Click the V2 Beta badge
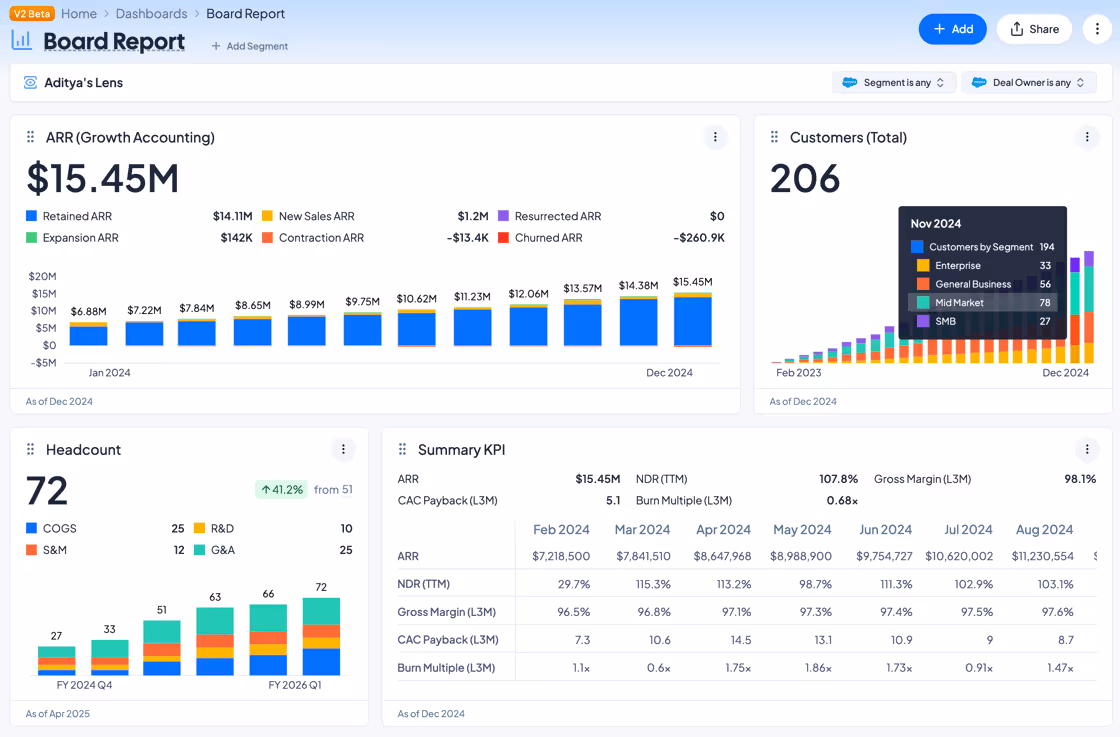The image size is (1120, 737). pyautogui.click(x=31, y=14)
